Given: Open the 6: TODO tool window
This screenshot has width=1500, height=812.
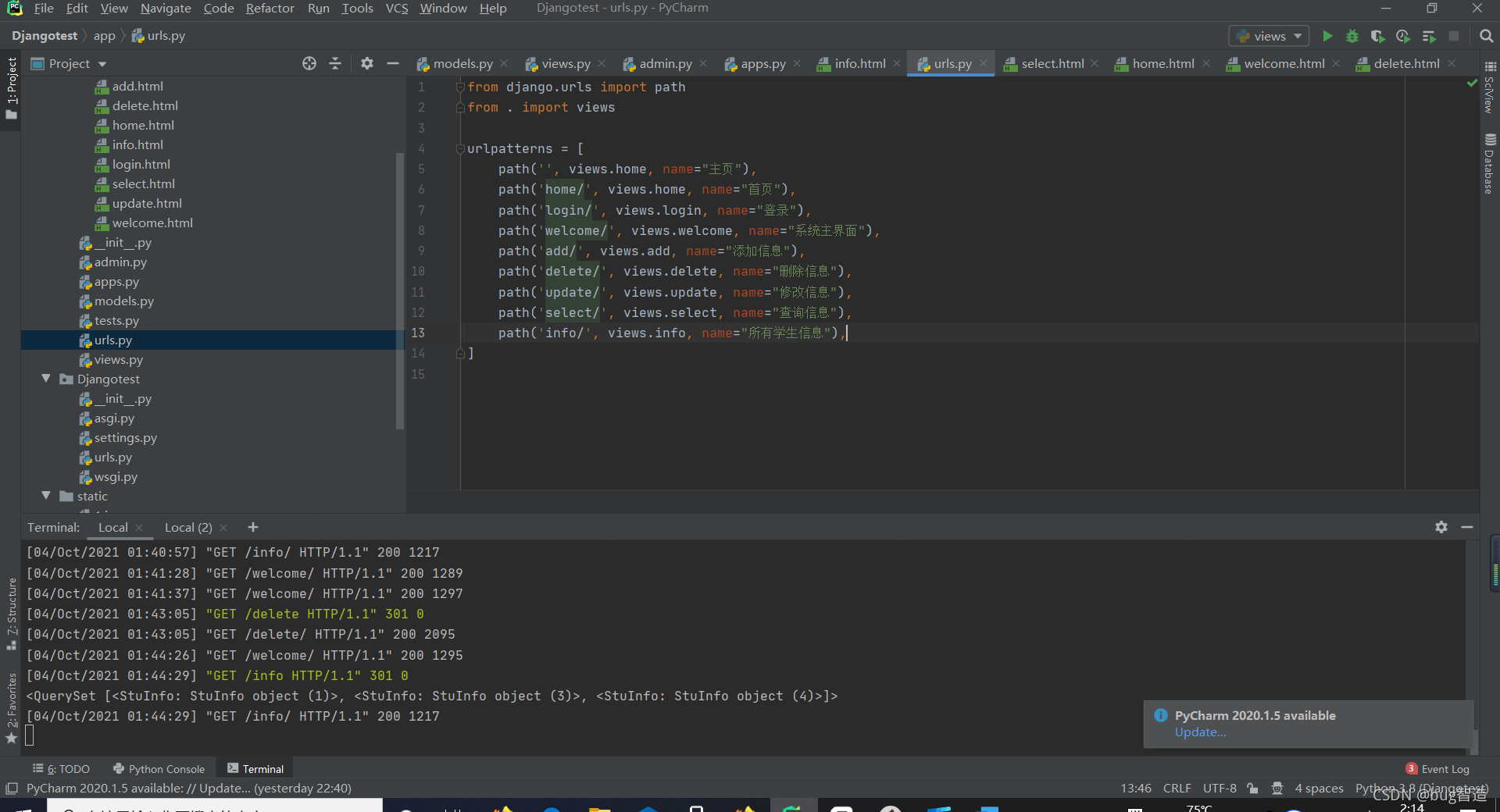Looking at the screenshot, I should click(61, 769).
